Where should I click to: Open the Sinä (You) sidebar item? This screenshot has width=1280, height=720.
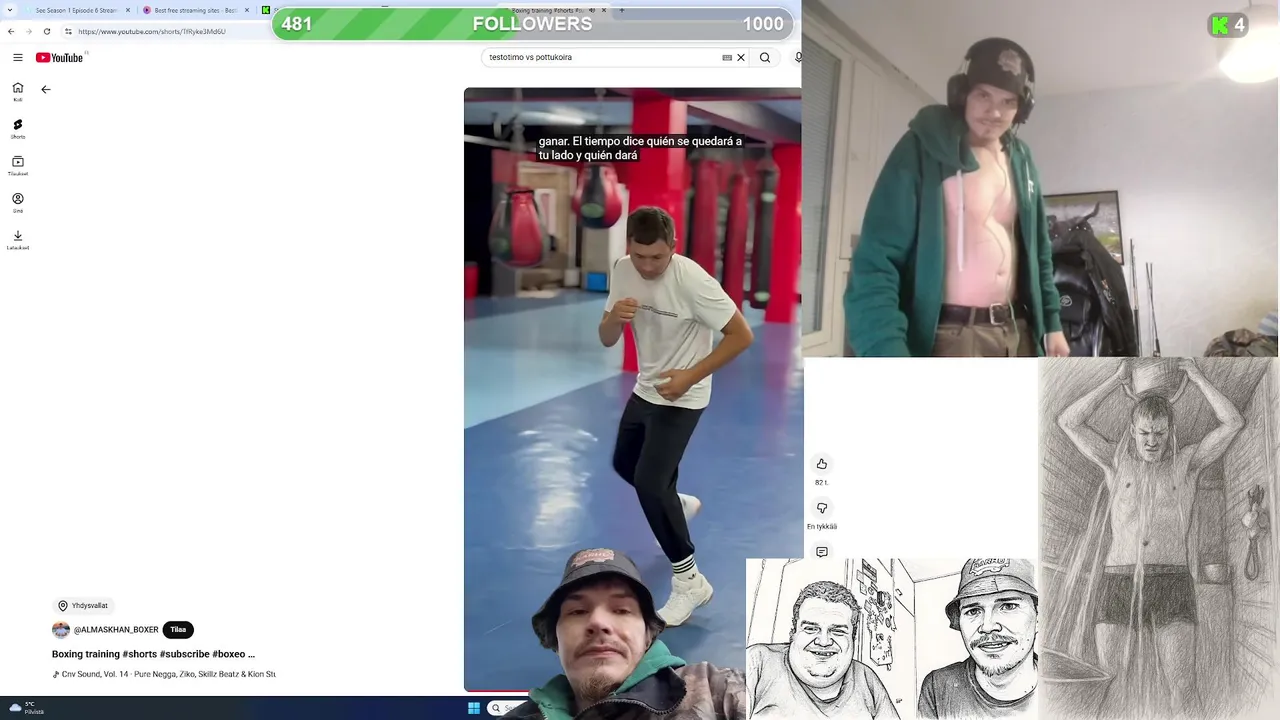pyautogui.click(x=18, y=203)
